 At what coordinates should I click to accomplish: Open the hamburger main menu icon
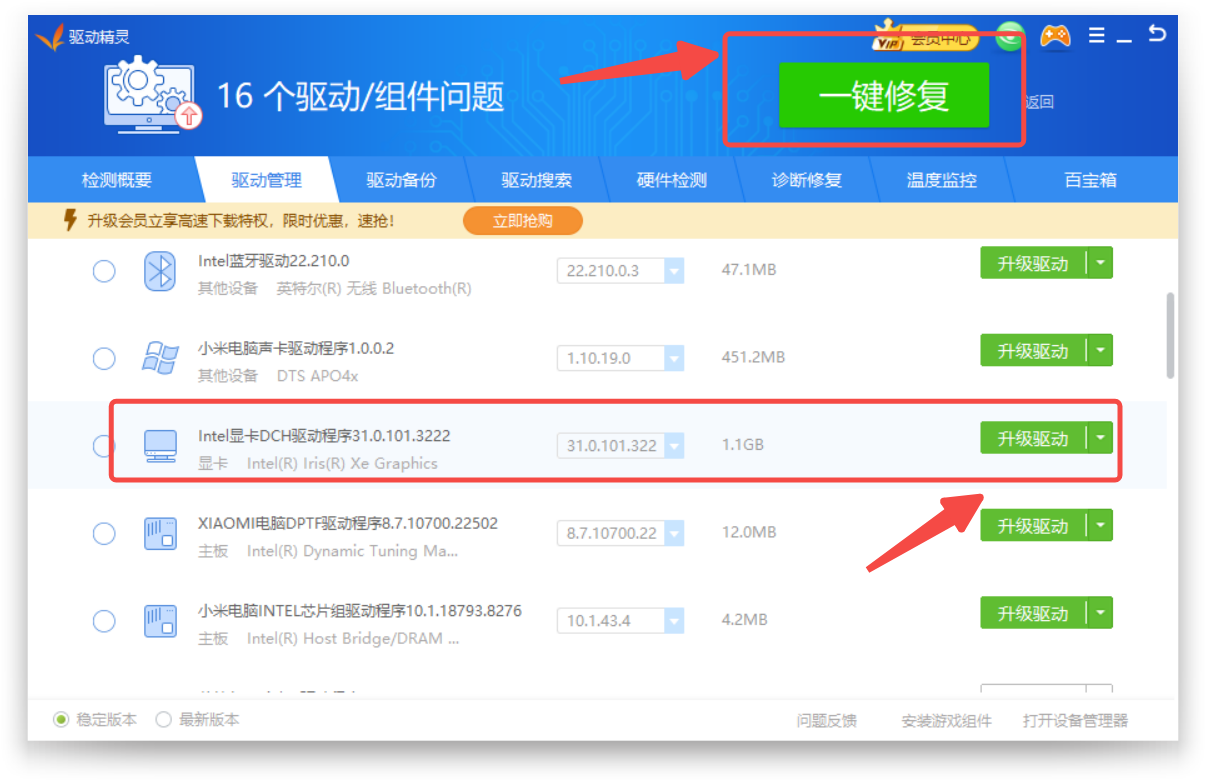pos(1096,36)
